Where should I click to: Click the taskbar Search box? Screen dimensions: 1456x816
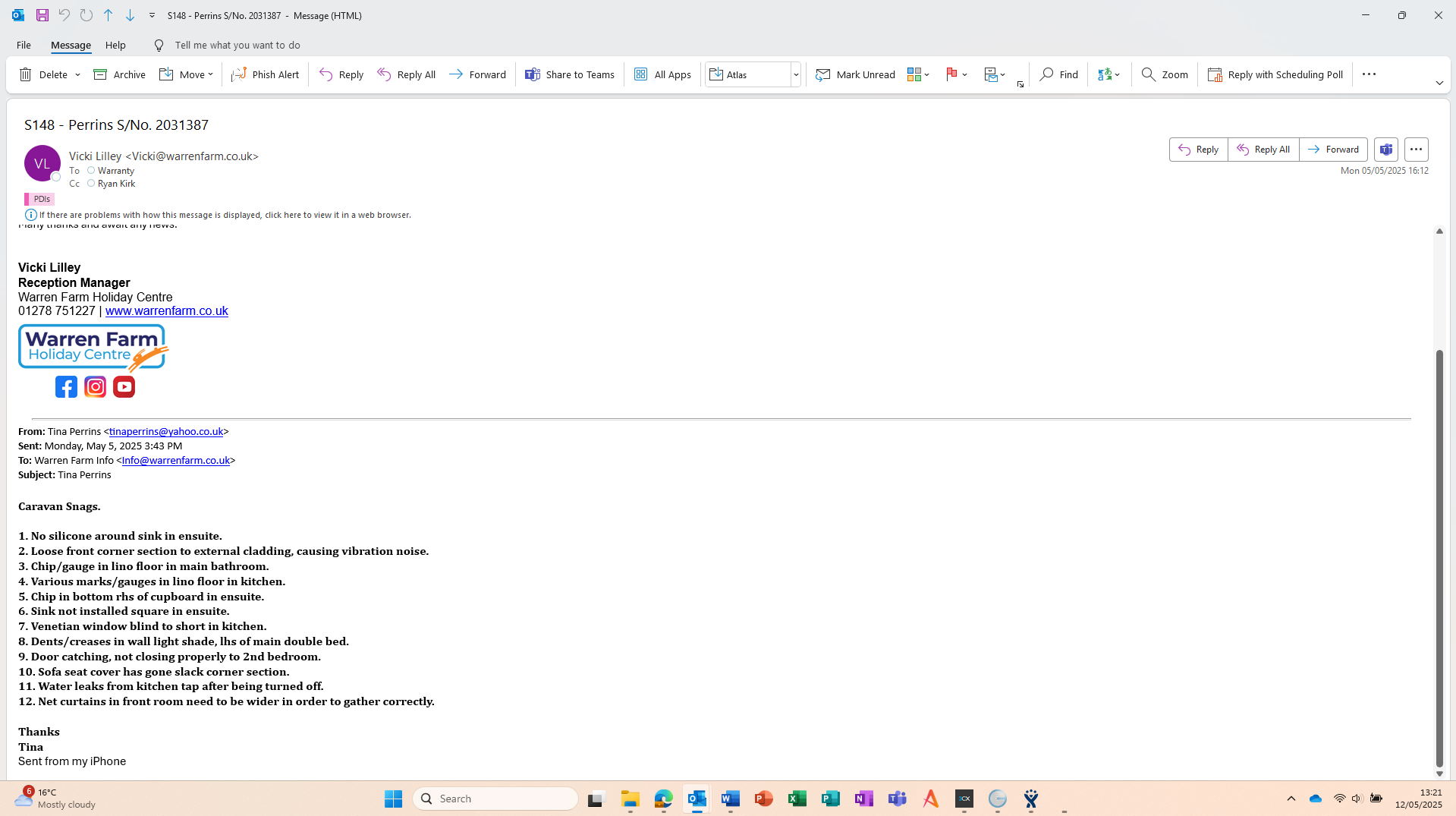pos(495,799)
